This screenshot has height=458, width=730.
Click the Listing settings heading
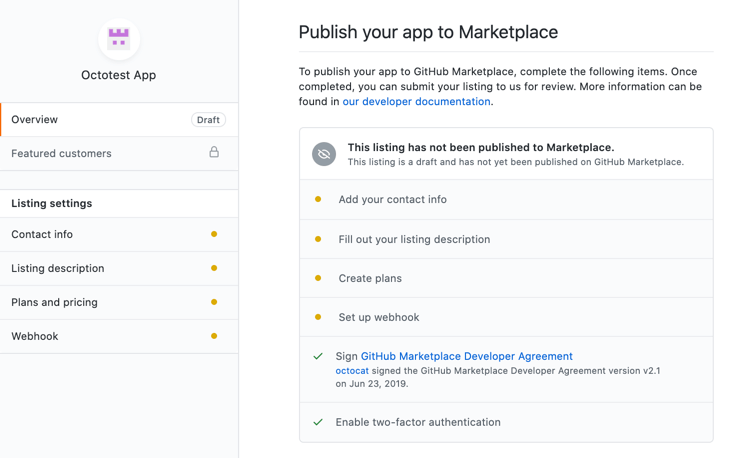[x=52, y=203]
